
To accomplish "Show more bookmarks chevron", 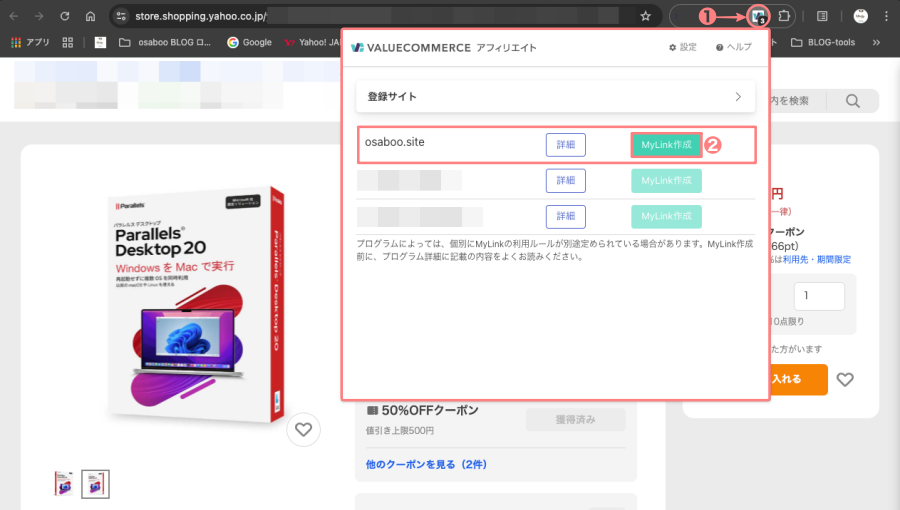I will point(876,42).
